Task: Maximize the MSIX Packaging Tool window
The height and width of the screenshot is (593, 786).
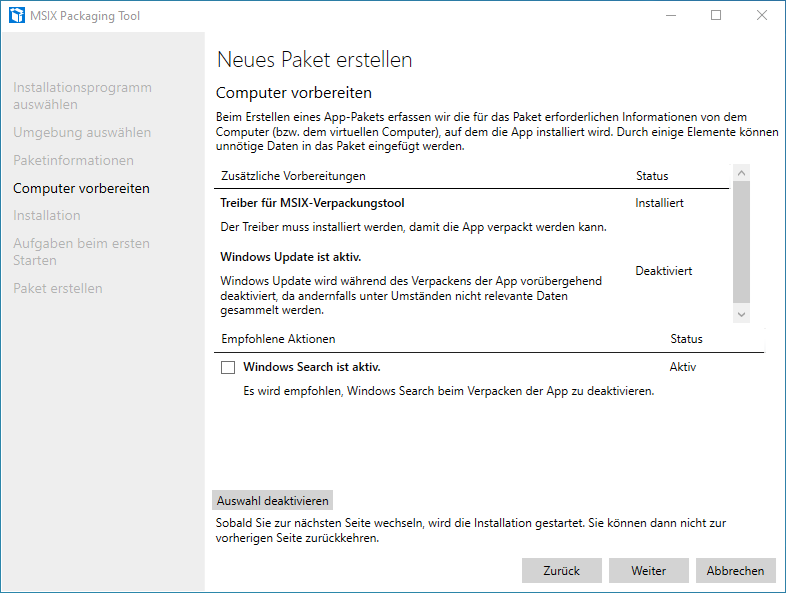Action: [x=716, y=16]
